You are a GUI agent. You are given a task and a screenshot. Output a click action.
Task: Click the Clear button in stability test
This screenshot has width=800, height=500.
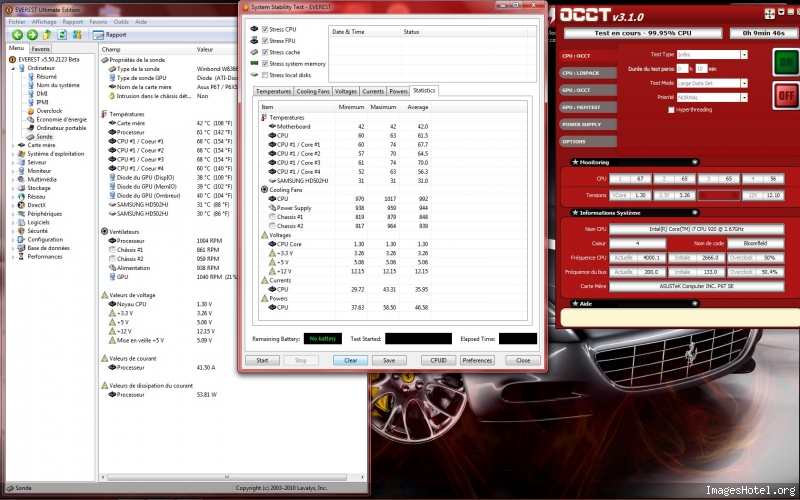pyautogui.click(x=350, y=360)
